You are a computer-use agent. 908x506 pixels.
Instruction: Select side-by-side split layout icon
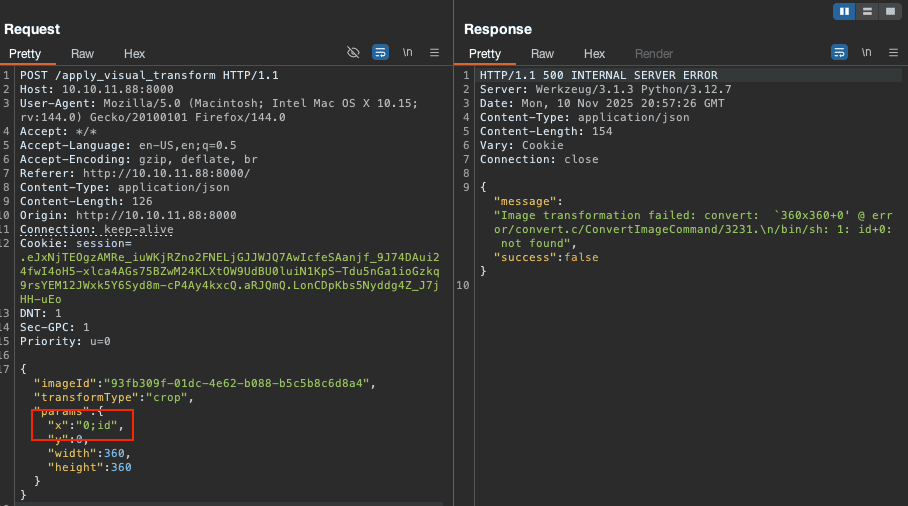click(x=844, y=11)
